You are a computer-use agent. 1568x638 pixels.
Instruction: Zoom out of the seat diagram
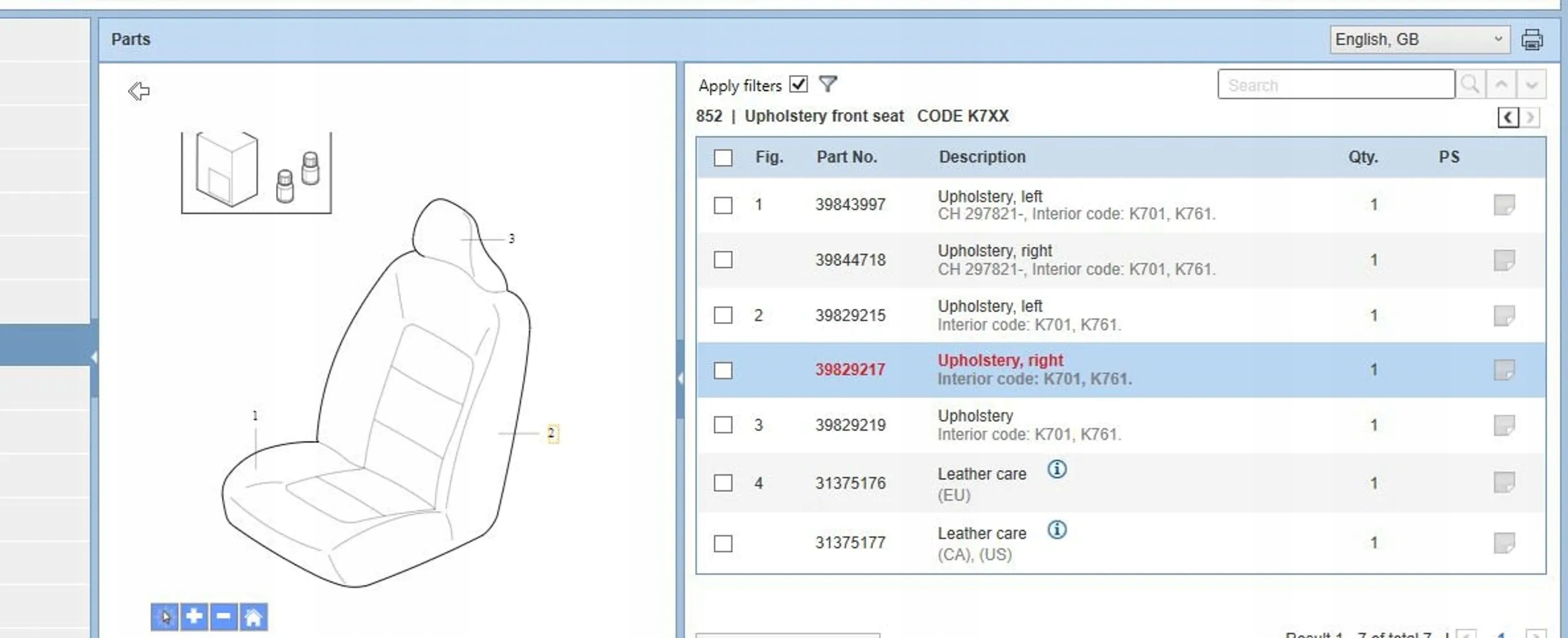223,617
